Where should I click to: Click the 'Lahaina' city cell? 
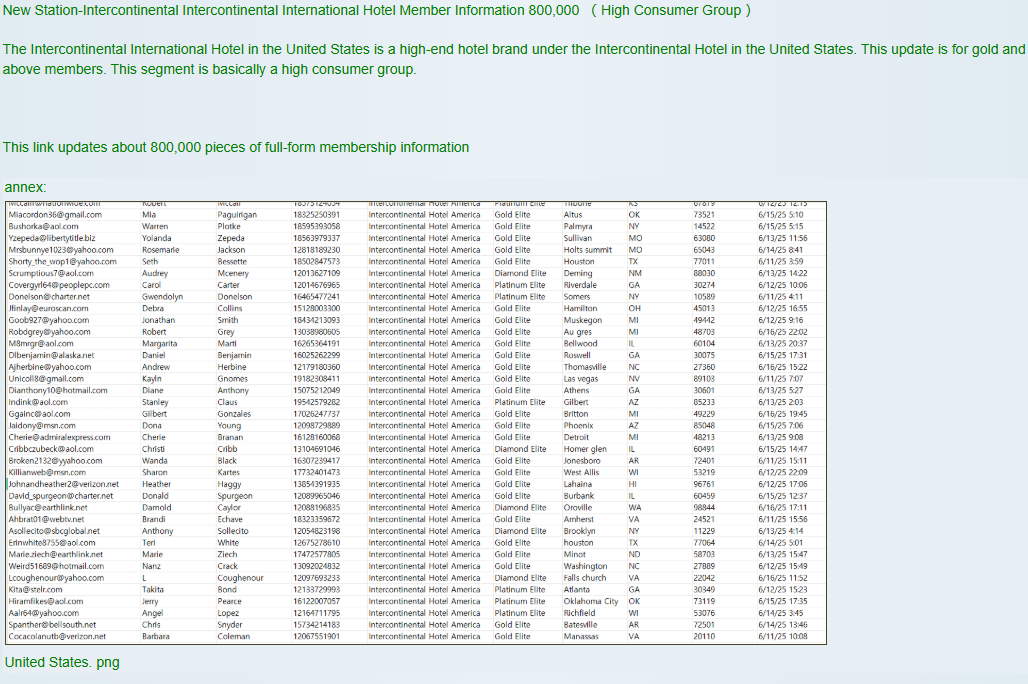coord(578,484)
